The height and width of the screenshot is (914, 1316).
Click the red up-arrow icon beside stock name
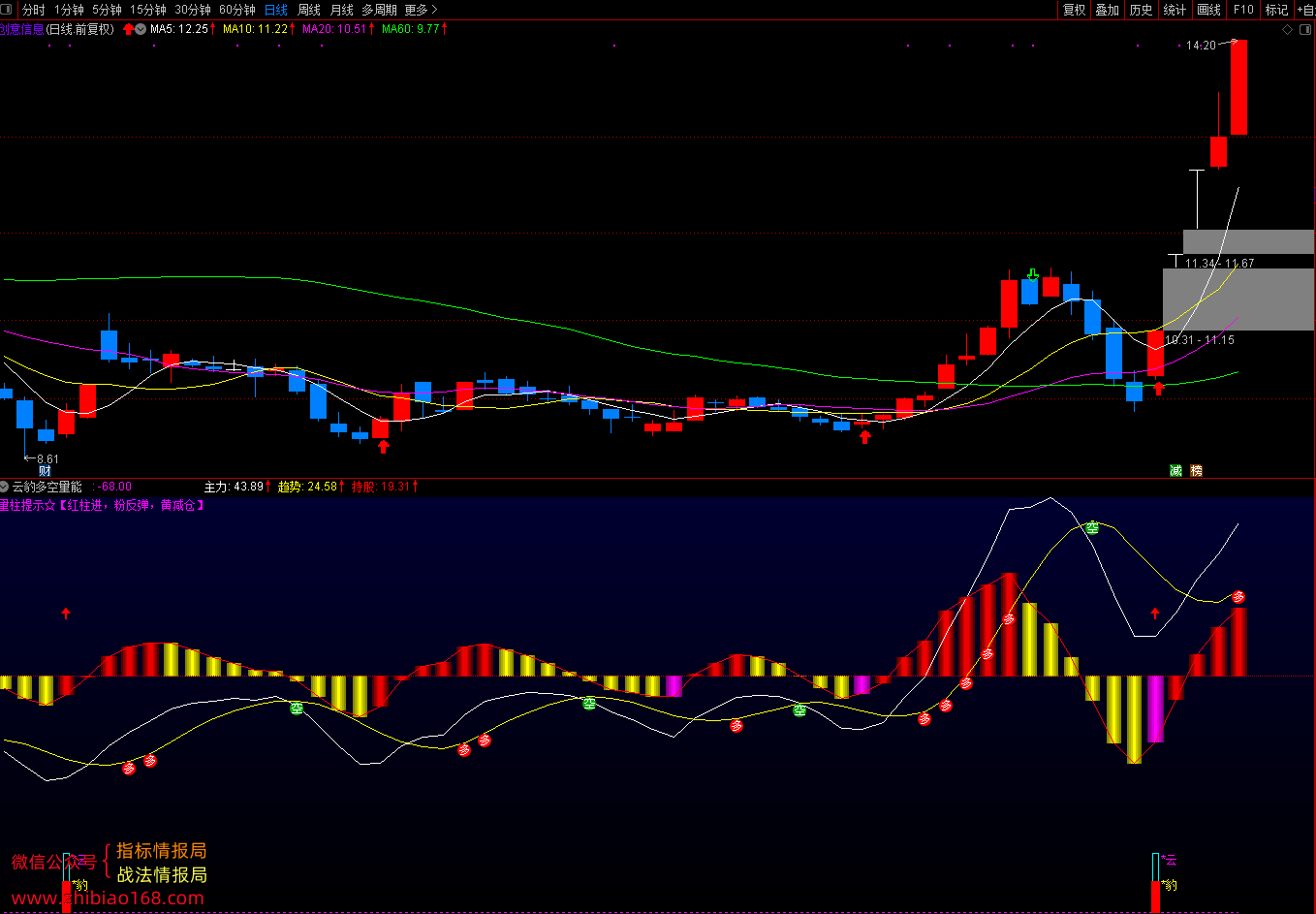coord(128,29)
